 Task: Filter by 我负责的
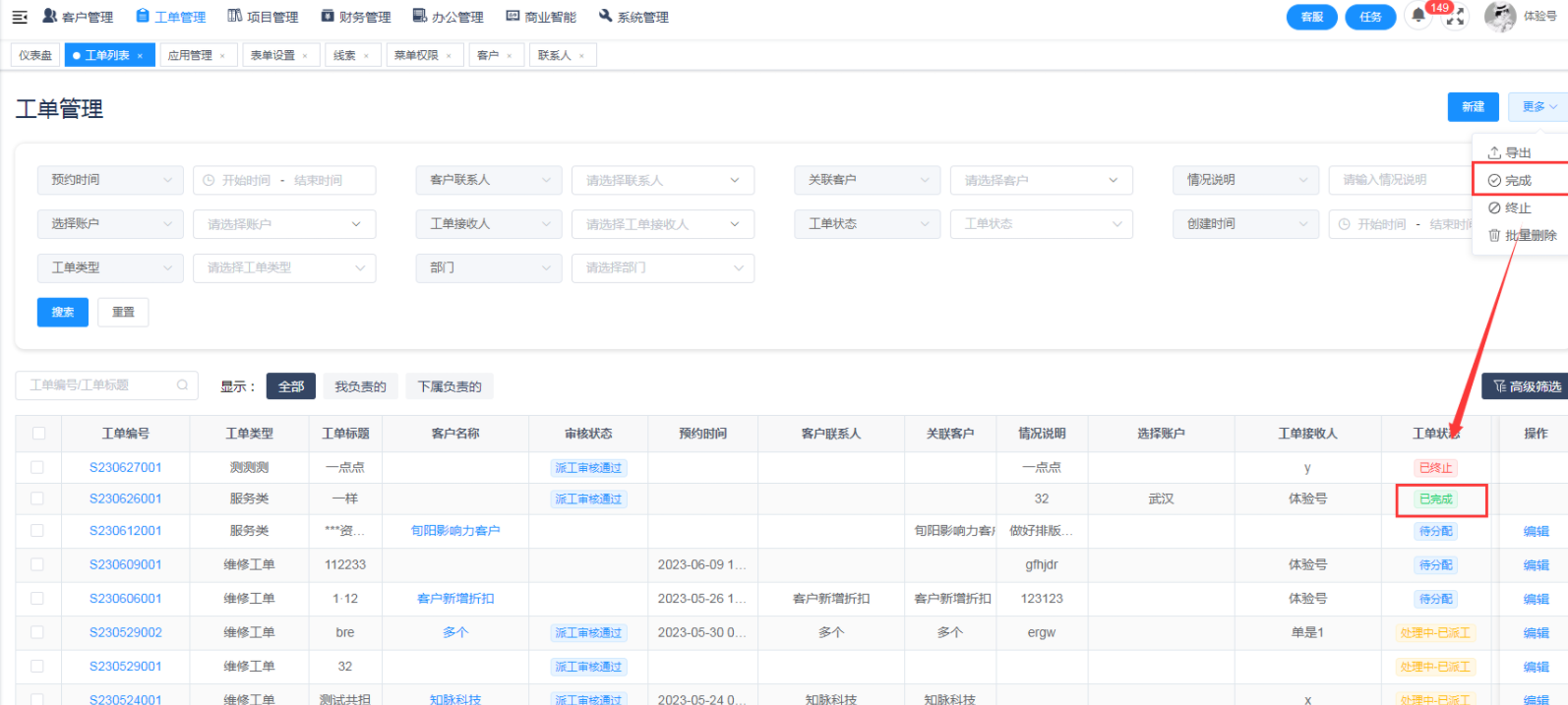pyautogui.click(x=360, y=386)
